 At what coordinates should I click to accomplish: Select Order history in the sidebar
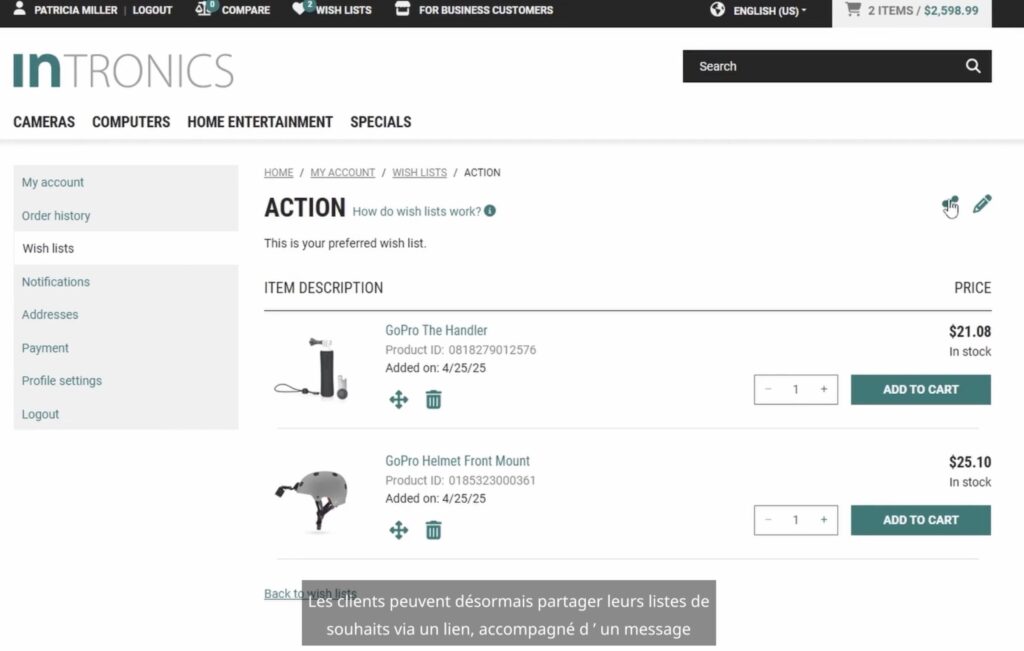(x=56, y=215)
